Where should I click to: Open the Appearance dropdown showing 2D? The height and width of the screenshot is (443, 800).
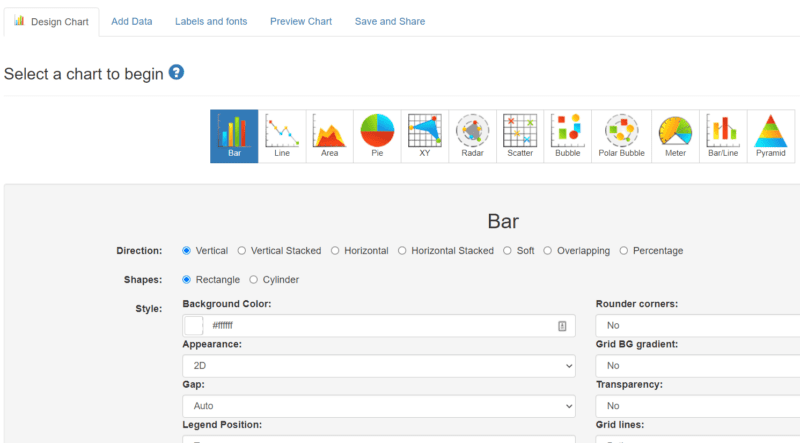(x=378, y=367)
